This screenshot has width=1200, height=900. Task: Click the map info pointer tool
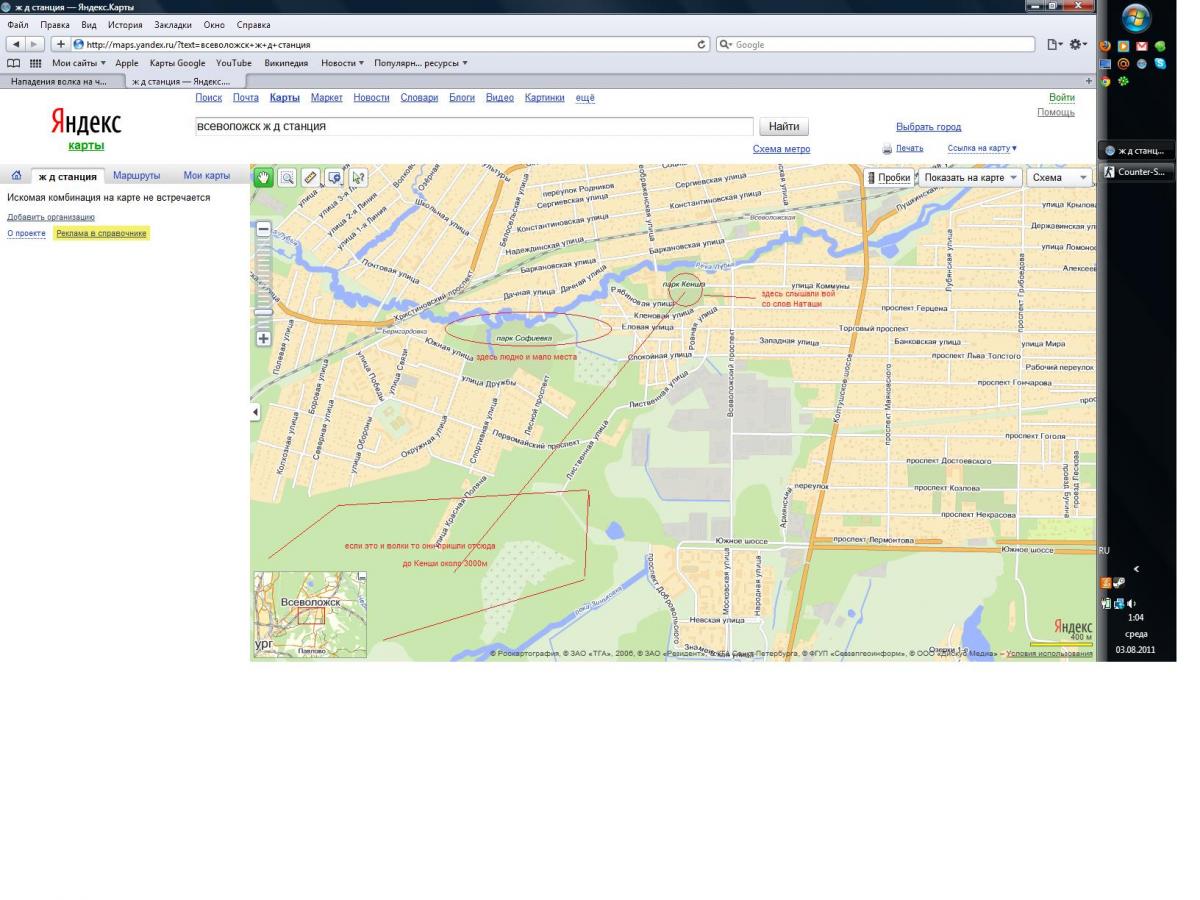[x=357, y=177]
